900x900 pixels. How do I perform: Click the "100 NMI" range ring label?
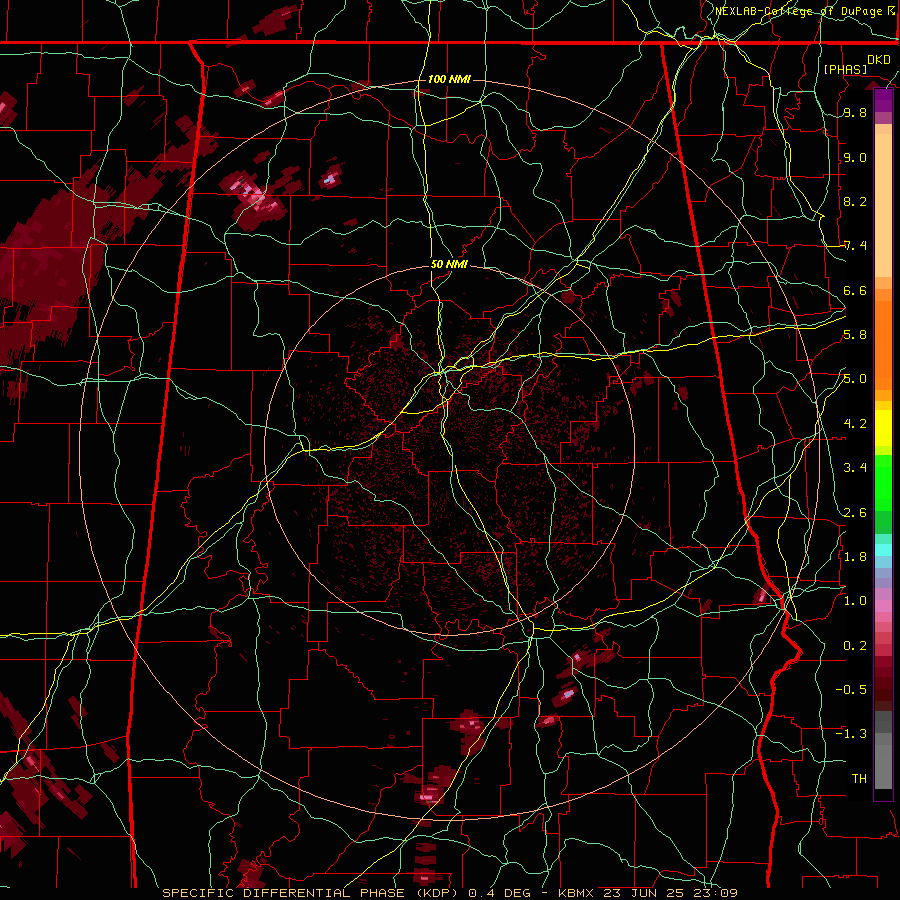coord(449,79)
